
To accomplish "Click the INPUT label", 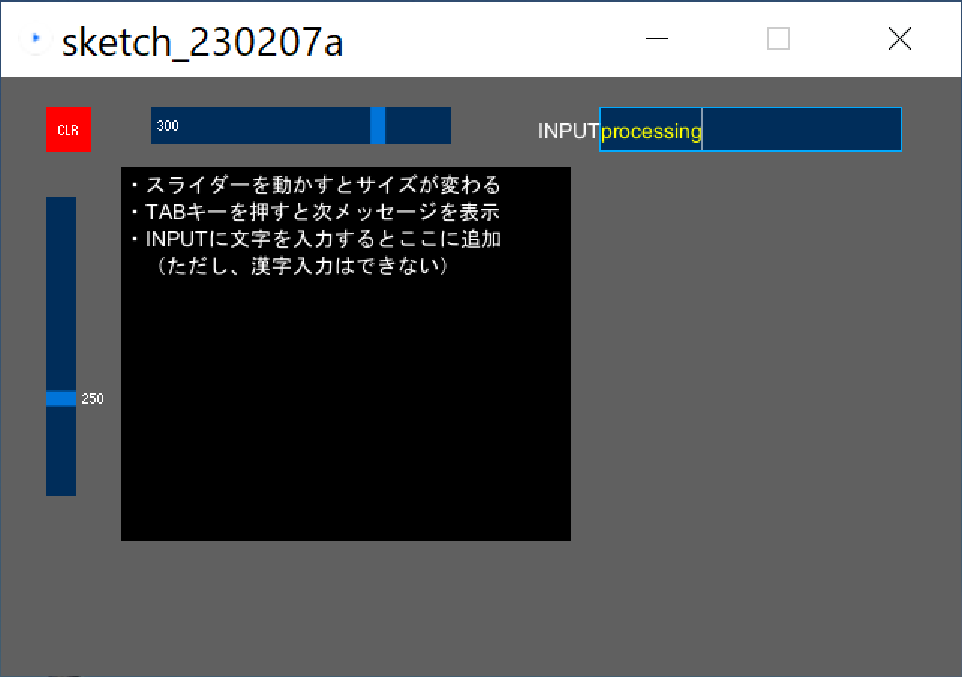I will (x=567, y=131).
